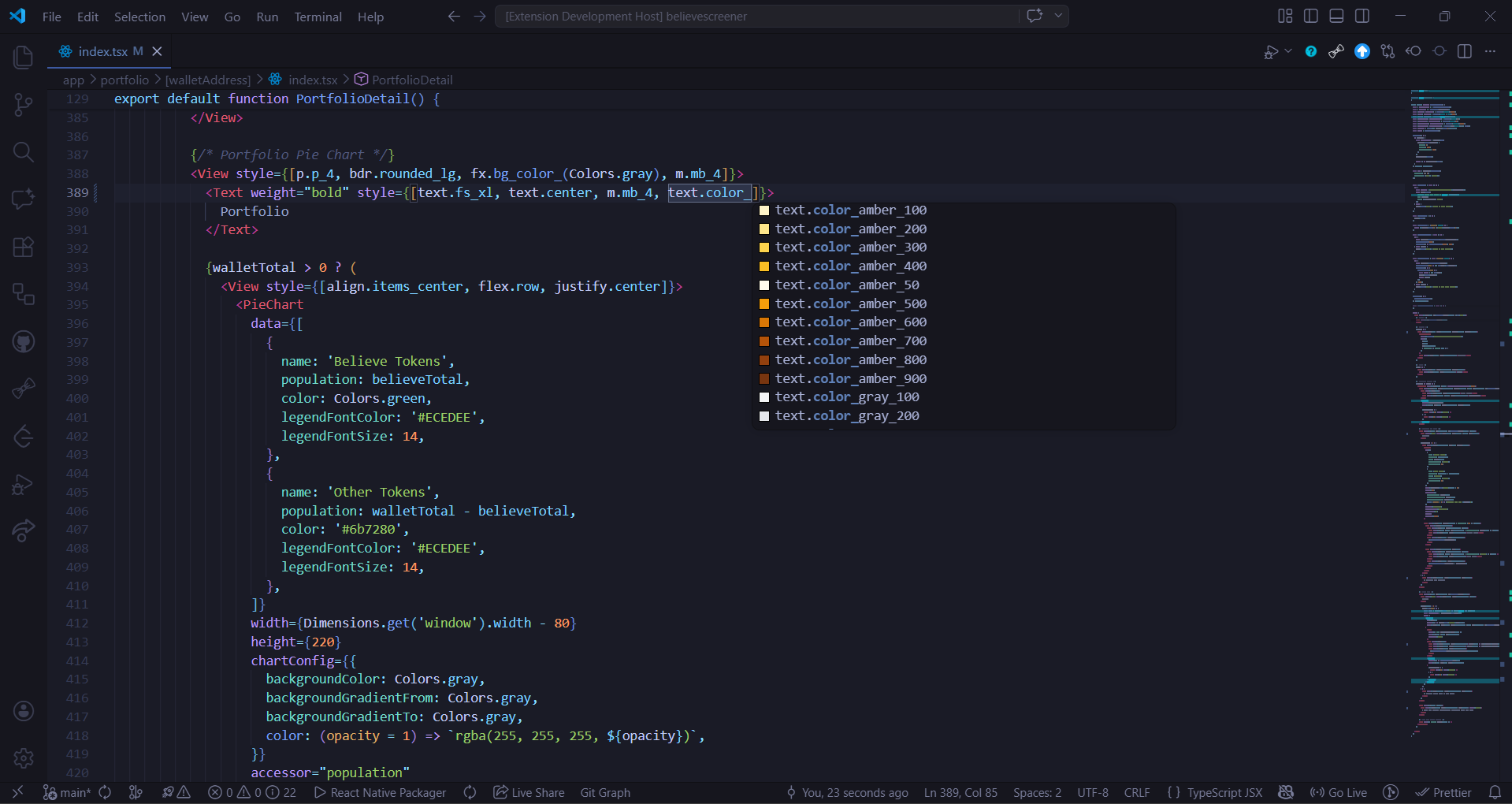Click the command center search box

point(756,16)
